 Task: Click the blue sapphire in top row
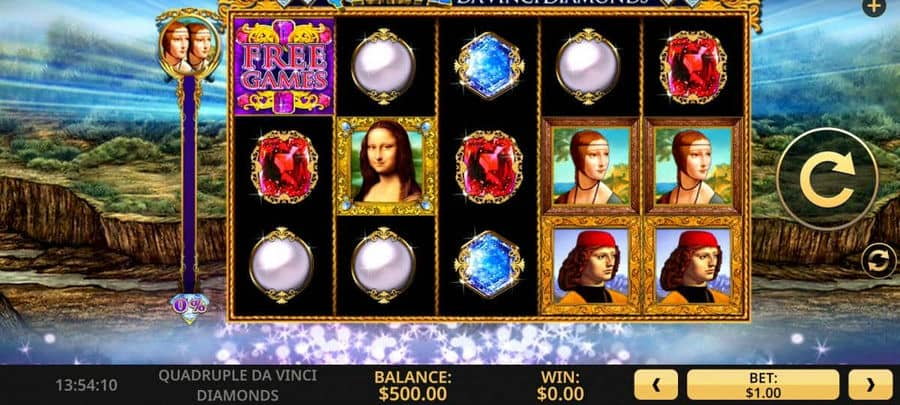pos(489,66)
